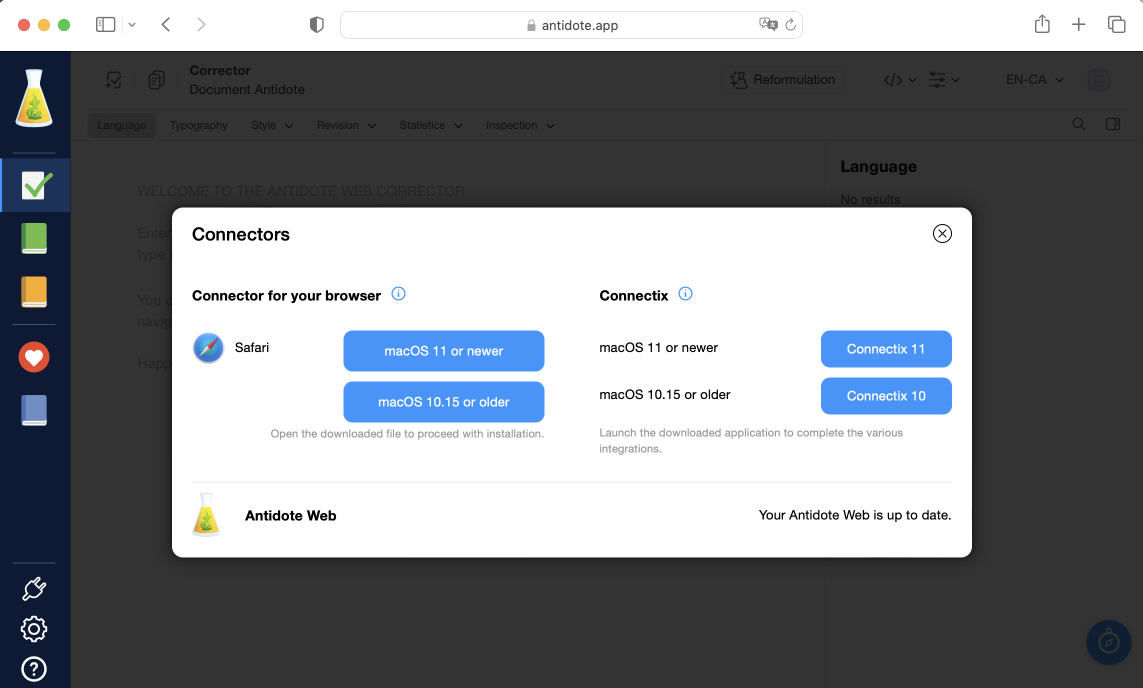This screenshot has width=1143, height=688.
Task: Open the red heart favourites icon
Action: (35, 357)
